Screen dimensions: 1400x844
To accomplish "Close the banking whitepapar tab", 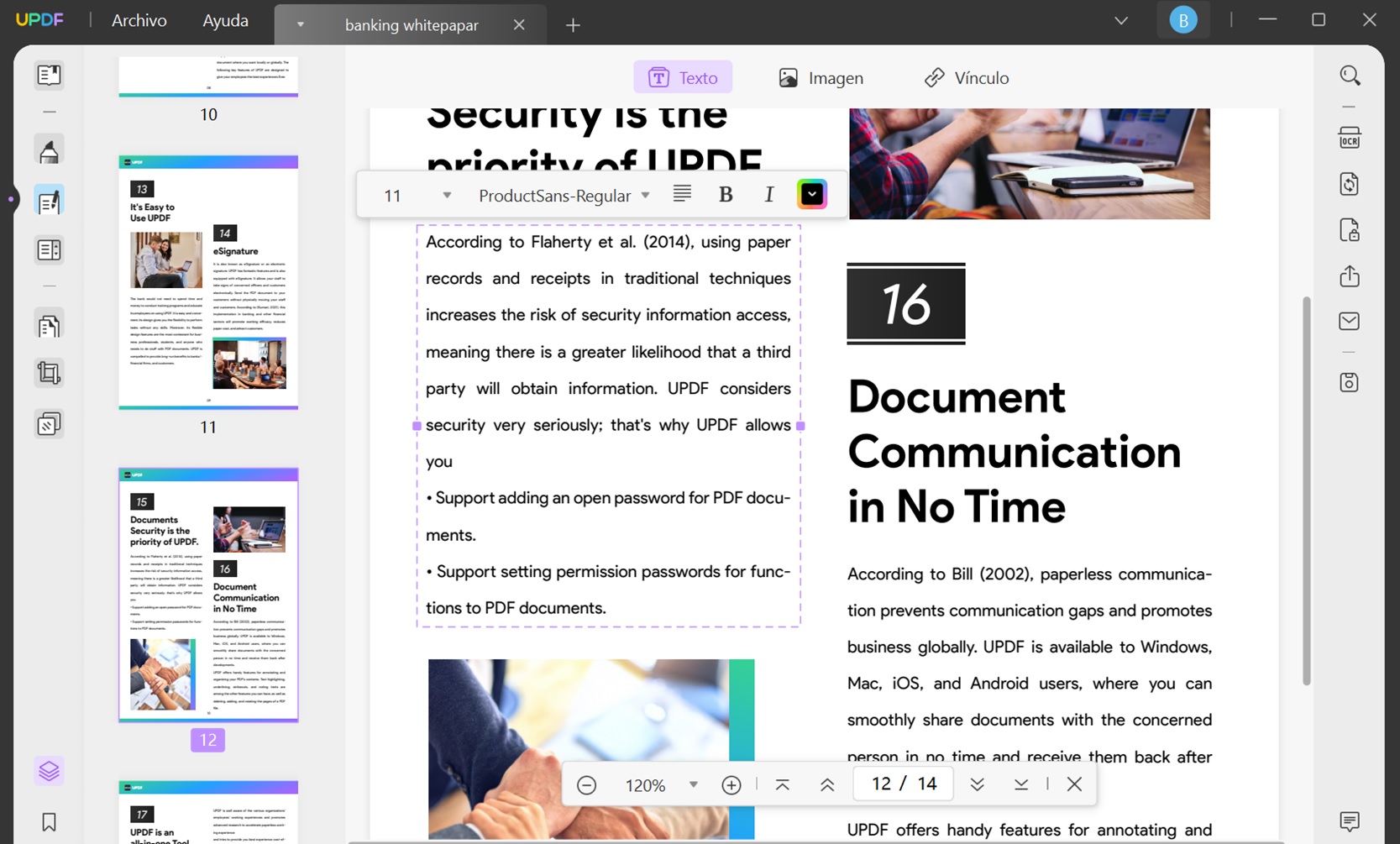I will [x=519, y=24].
